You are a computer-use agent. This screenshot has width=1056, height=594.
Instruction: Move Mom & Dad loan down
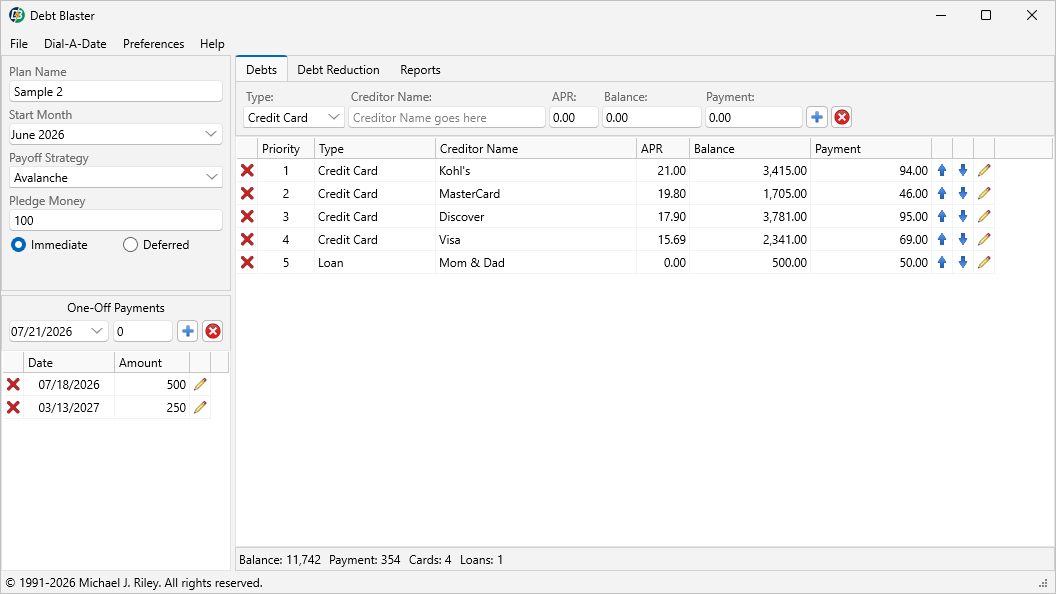pyautogui.click(x=963, y=262)
